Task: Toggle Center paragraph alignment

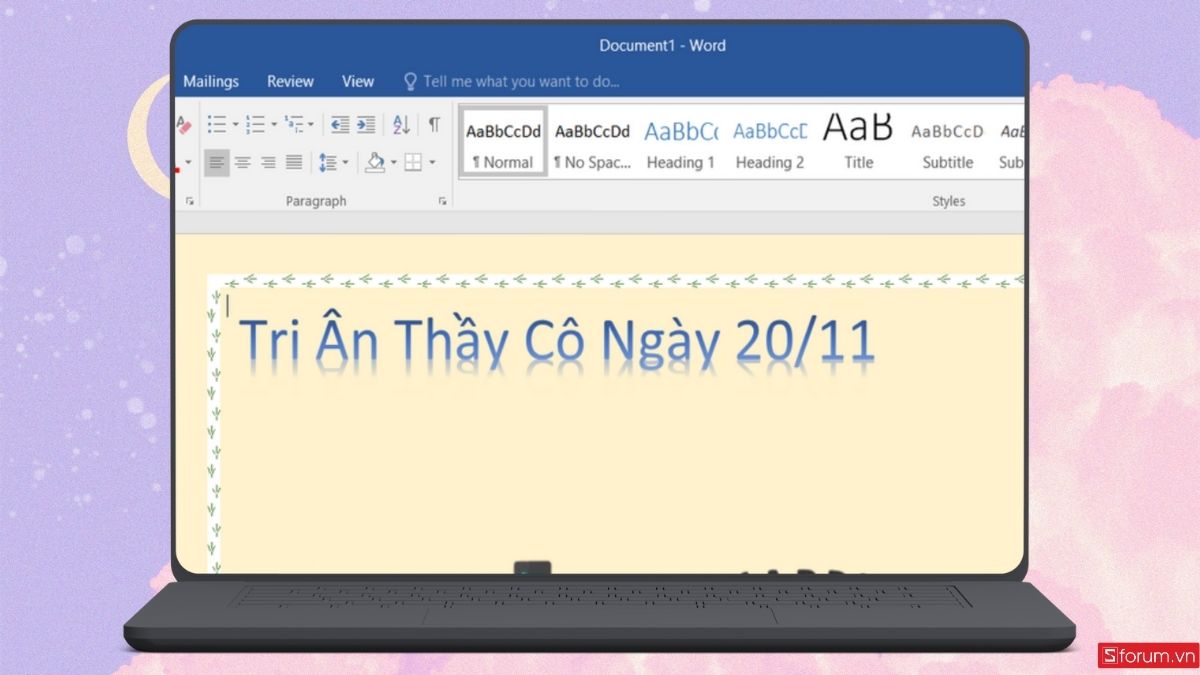Action: coord(242,162)
